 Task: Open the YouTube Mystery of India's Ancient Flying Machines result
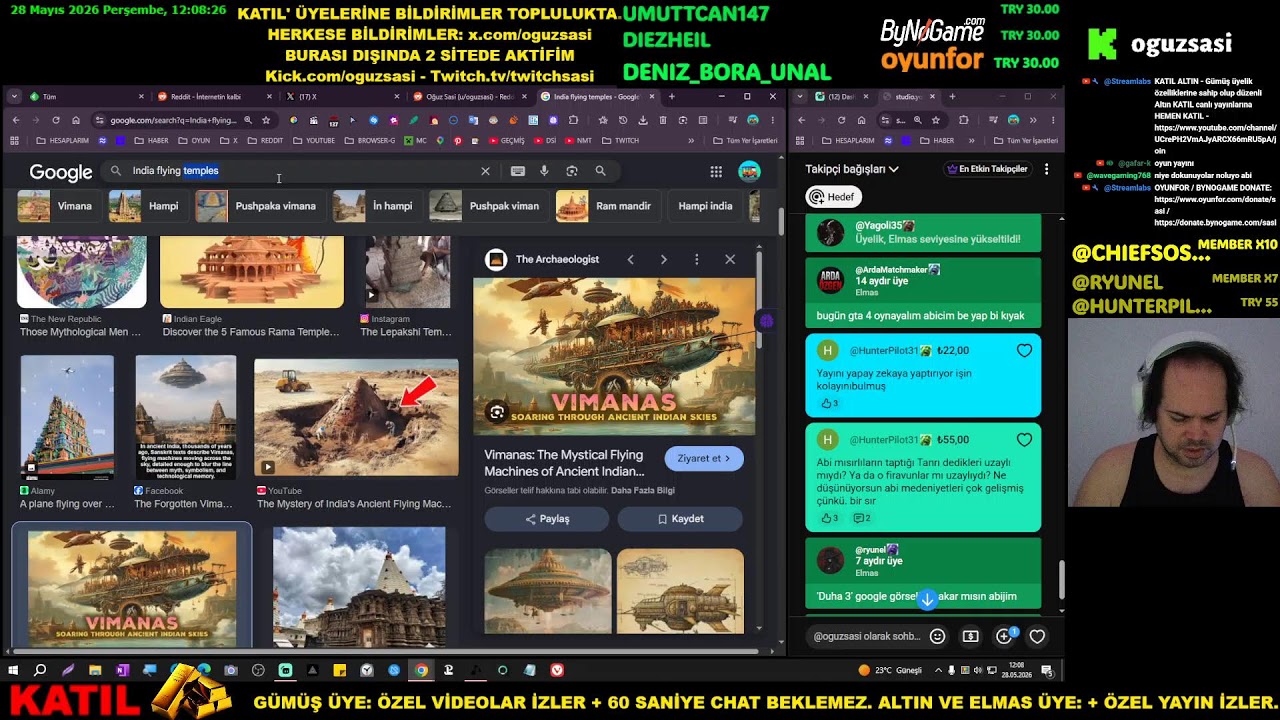click(356, 417)
